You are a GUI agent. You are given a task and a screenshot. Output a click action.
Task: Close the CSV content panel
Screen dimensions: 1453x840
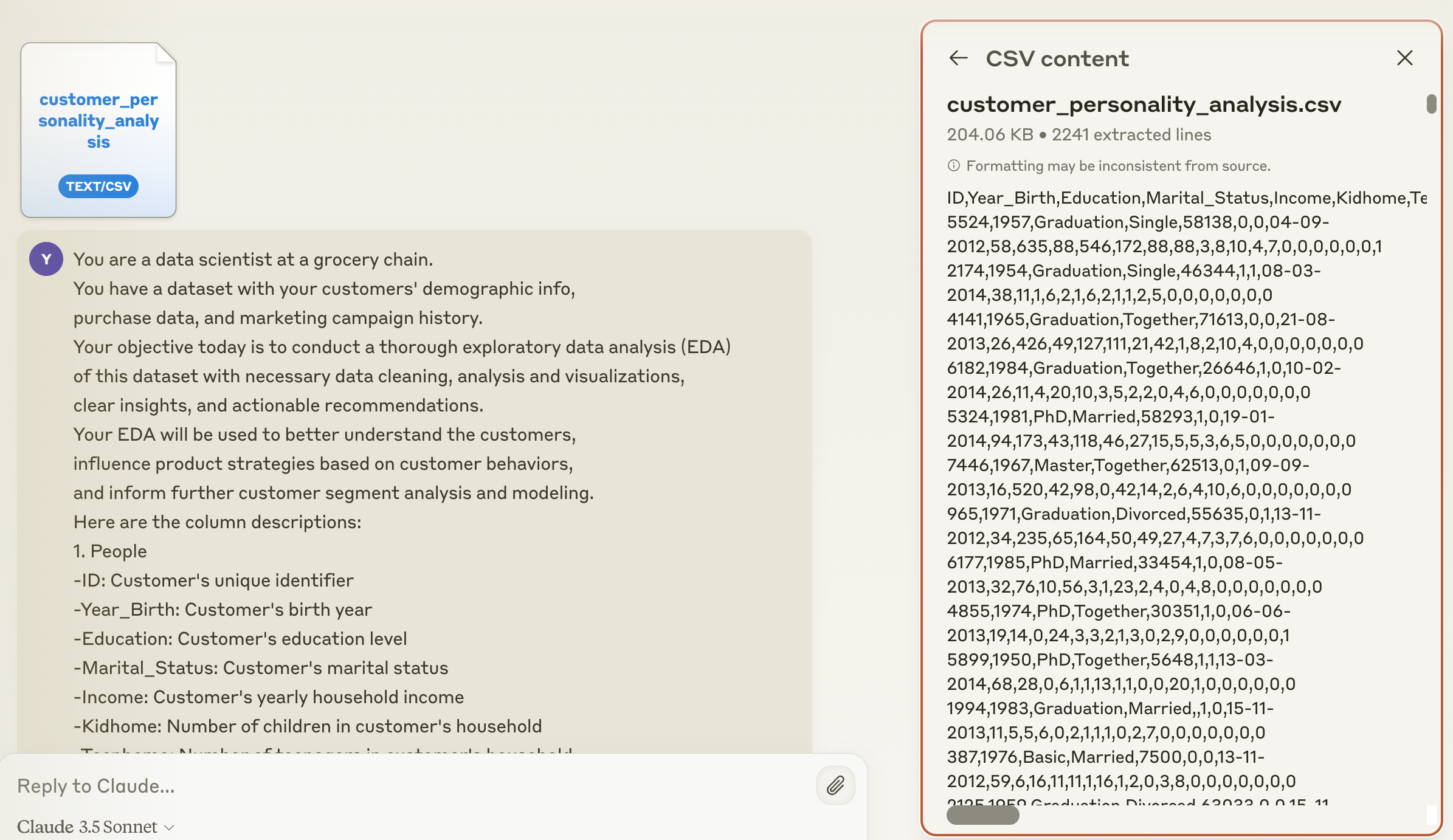click(x=1404, y=58)
